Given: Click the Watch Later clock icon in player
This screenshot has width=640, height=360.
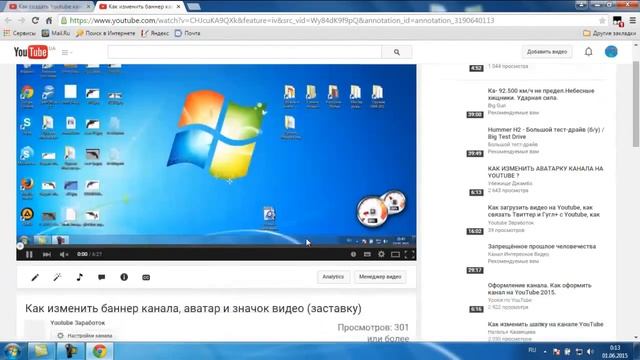Looking at the screenshot, I should tap(353, 254).
